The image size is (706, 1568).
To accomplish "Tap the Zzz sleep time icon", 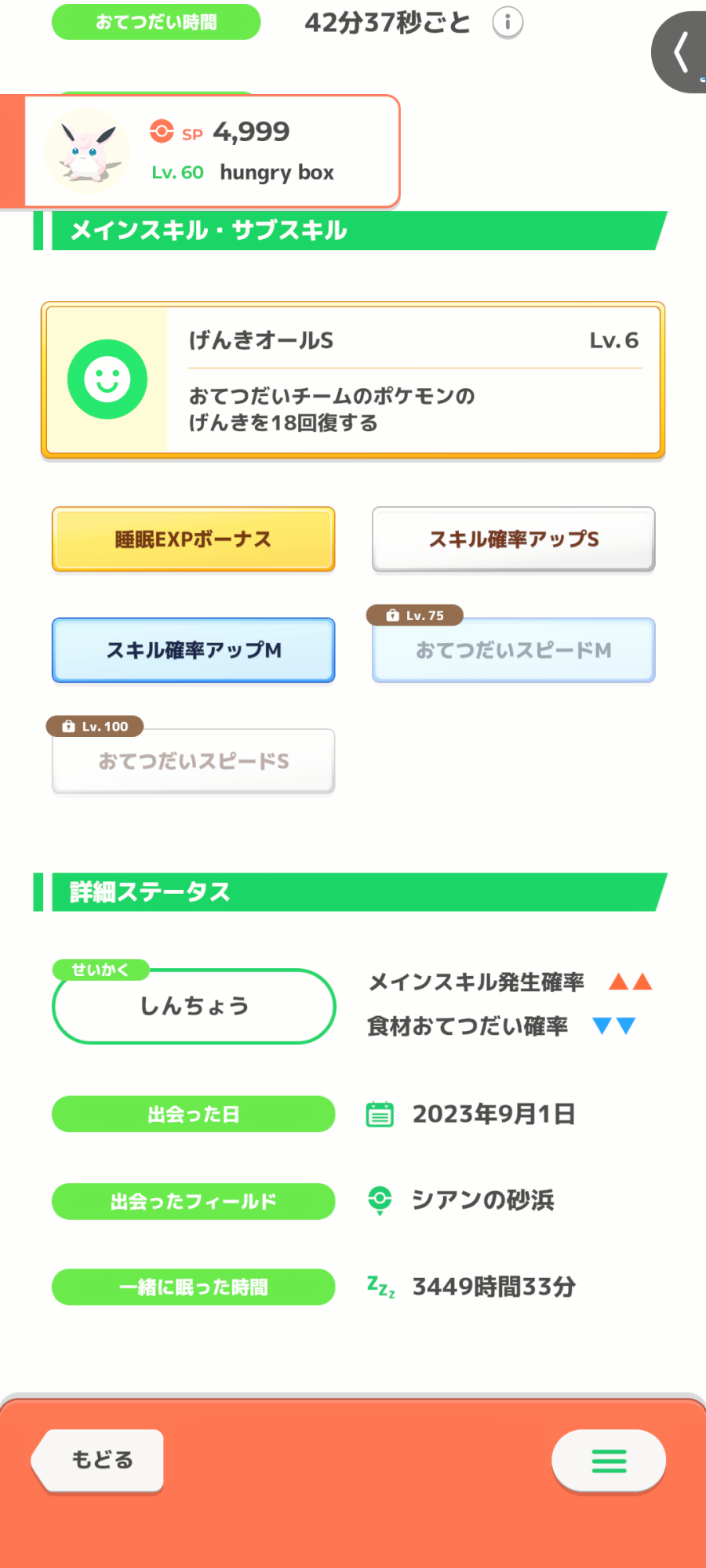I will [380, 1287].
